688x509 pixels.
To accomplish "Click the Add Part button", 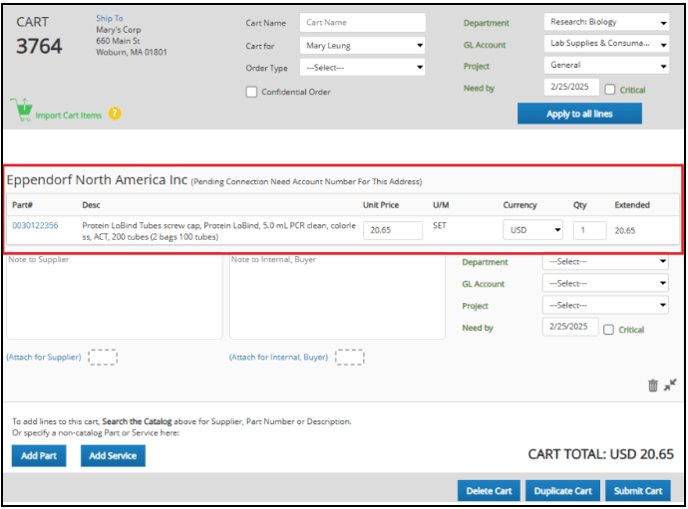I will 39,456.
